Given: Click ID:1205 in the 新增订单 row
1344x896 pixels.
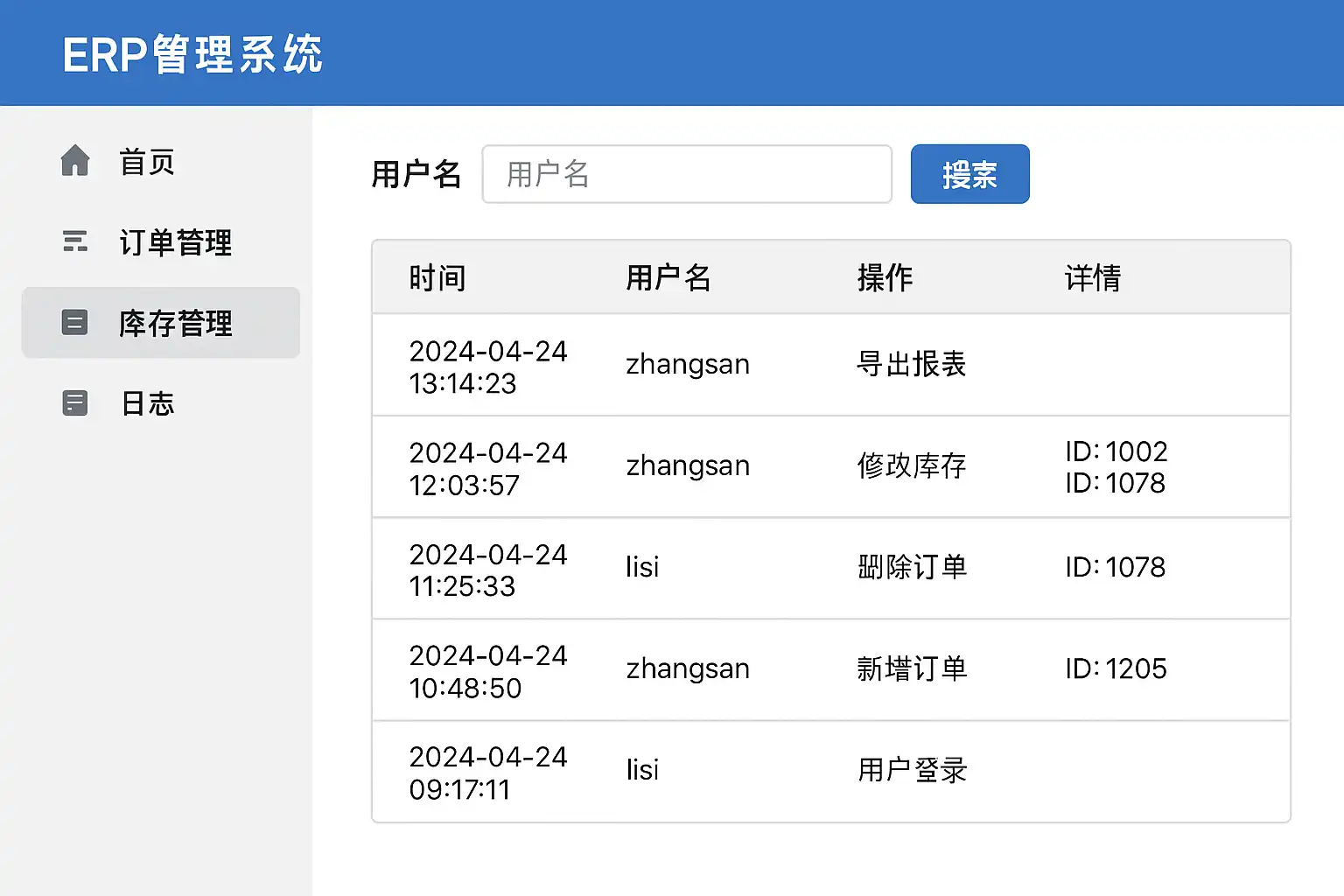Looking at the screenshot, I should [1116, 668].
